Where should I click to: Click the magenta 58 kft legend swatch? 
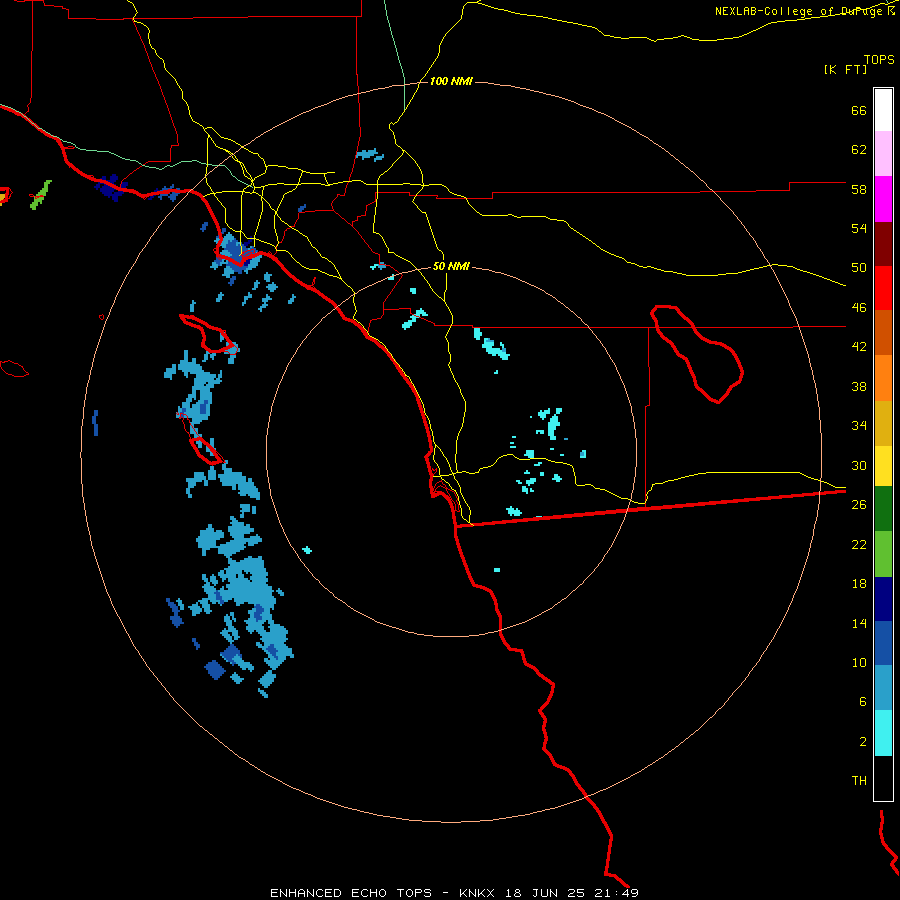click(883, 199)
